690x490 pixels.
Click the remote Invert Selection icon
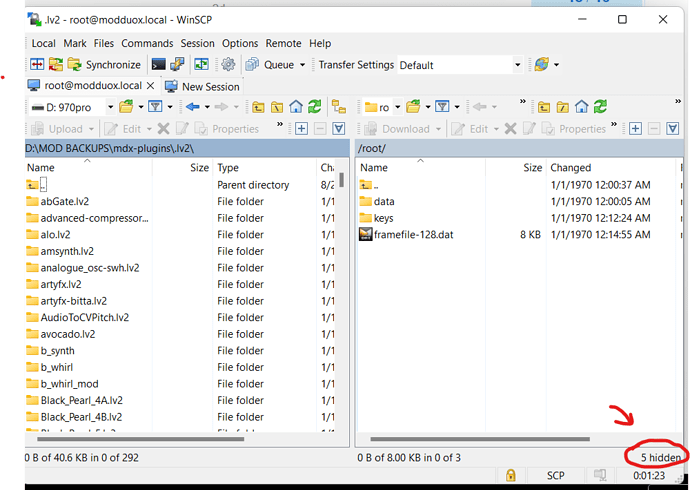pos(672,129)
